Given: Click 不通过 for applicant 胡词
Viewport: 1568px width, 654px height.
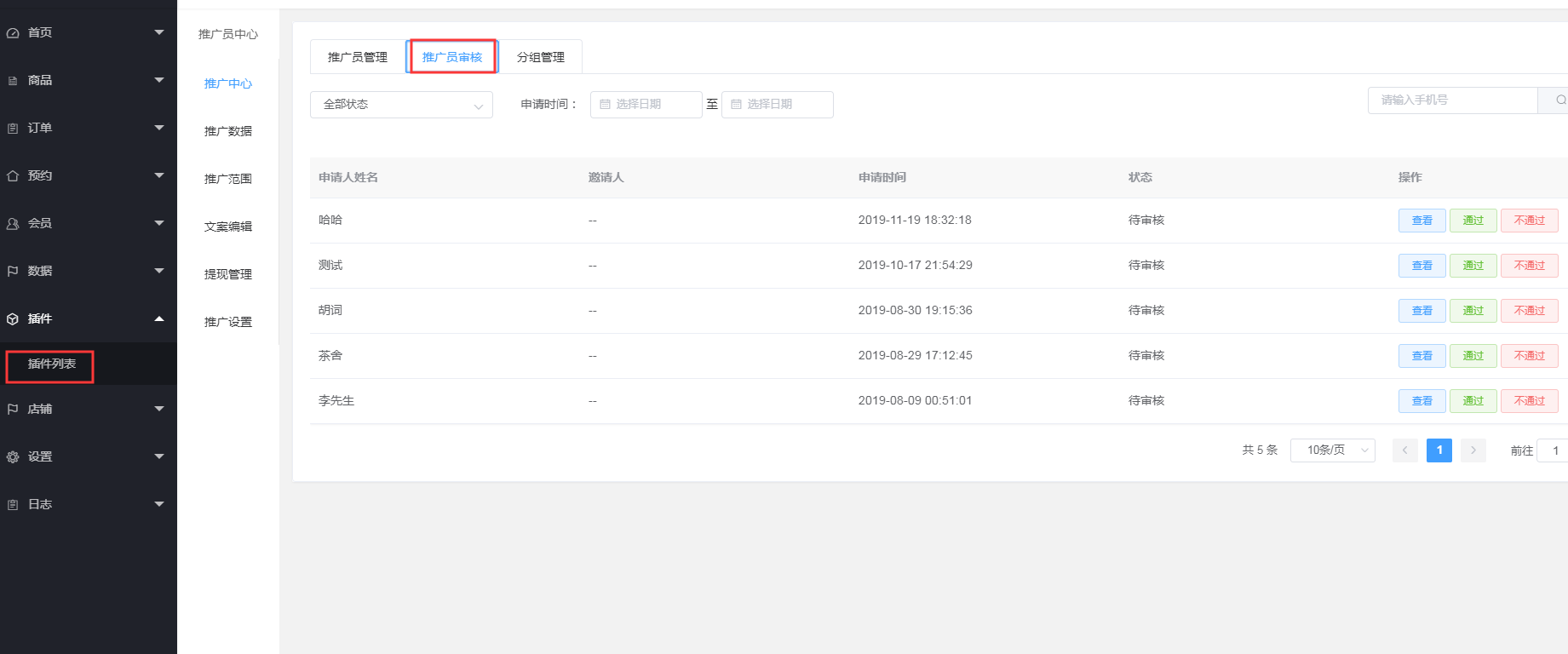Looking at the screenshot, I should tap(1530, 311).
